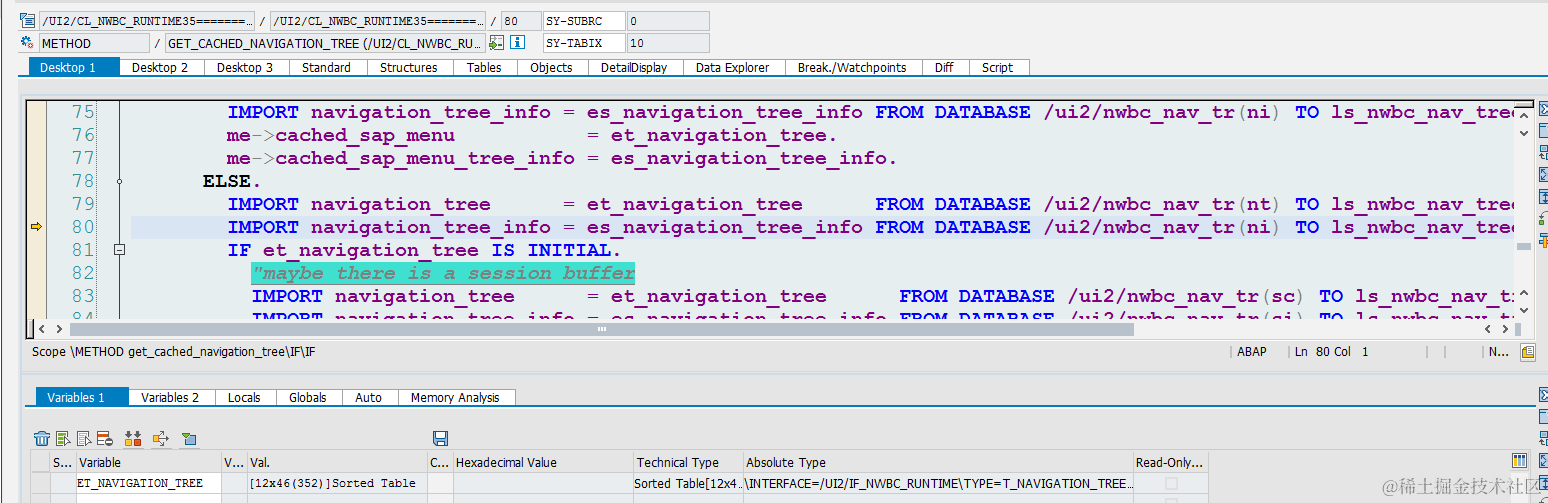The width and height of the screenshot is (1548, 503).
Task: Click the note icon at the status bar's right end
Action: (x=1528, y=352)
